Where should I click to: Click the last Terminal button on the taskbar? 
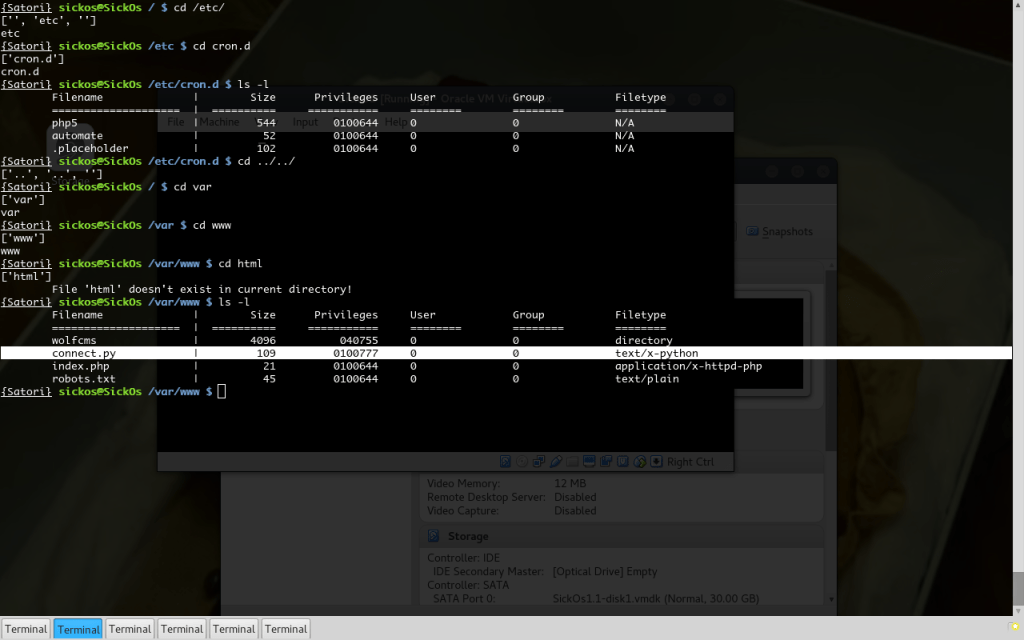[285, 628]
